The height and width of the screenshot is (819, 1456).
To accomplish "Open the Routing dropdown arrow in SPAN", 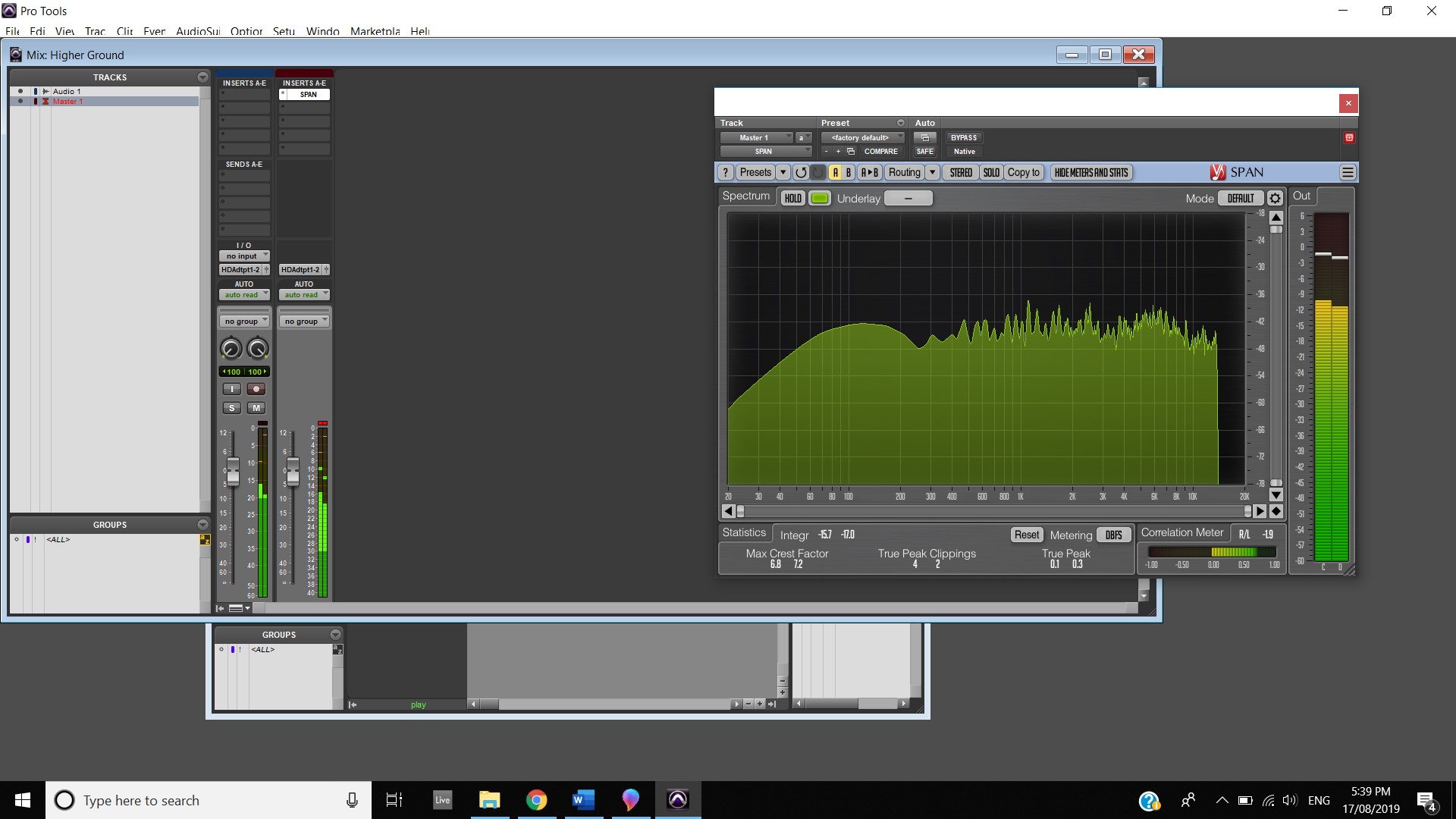I will click(x=933, y=173).
